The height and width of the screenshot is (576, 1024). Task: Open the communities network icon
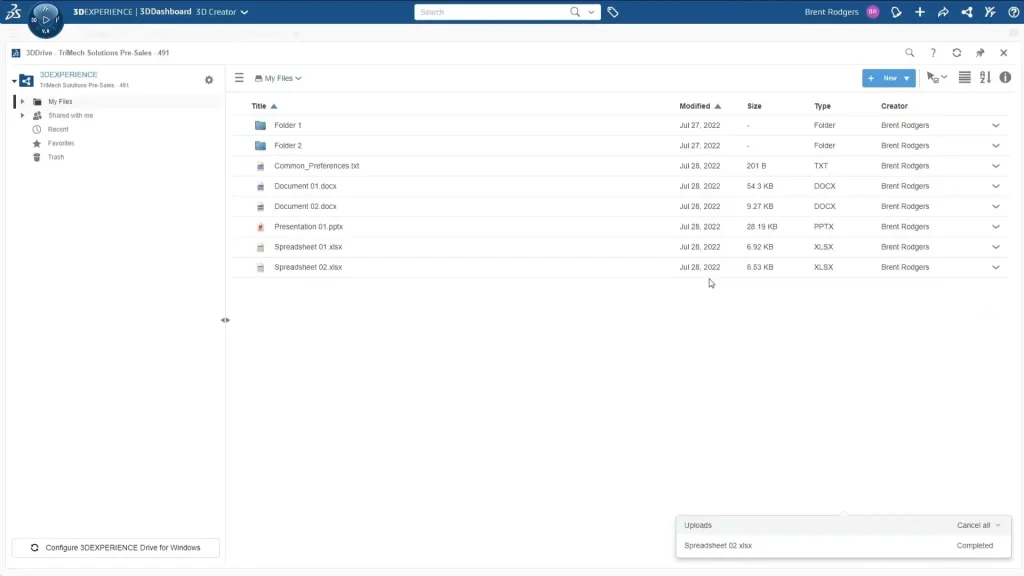(967, 12)
